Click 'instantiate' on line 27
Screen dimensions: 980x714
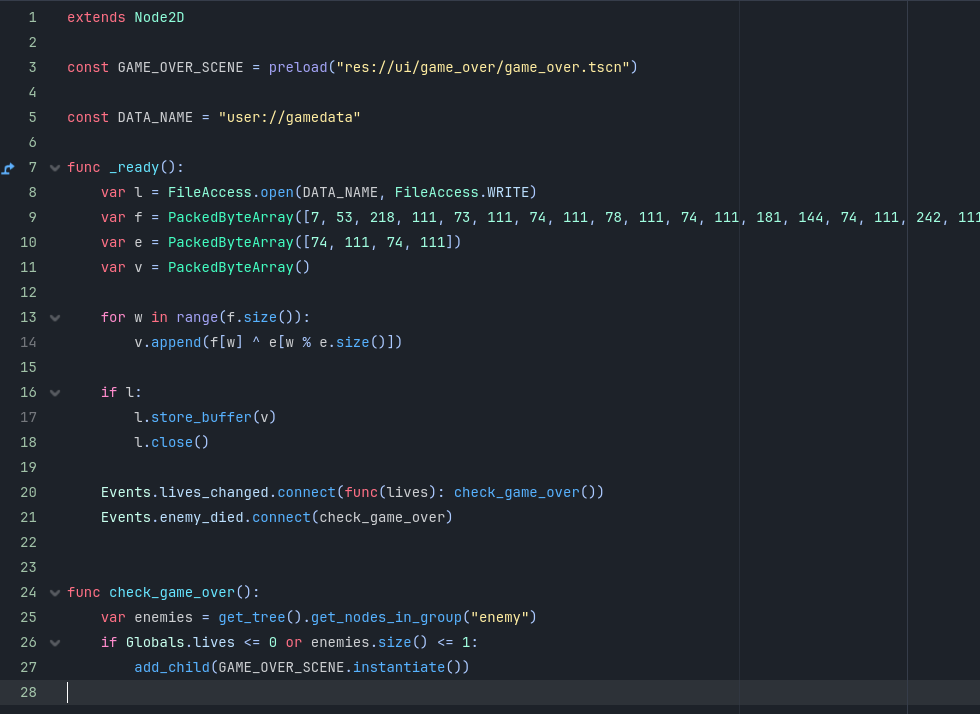coord(399,668)
